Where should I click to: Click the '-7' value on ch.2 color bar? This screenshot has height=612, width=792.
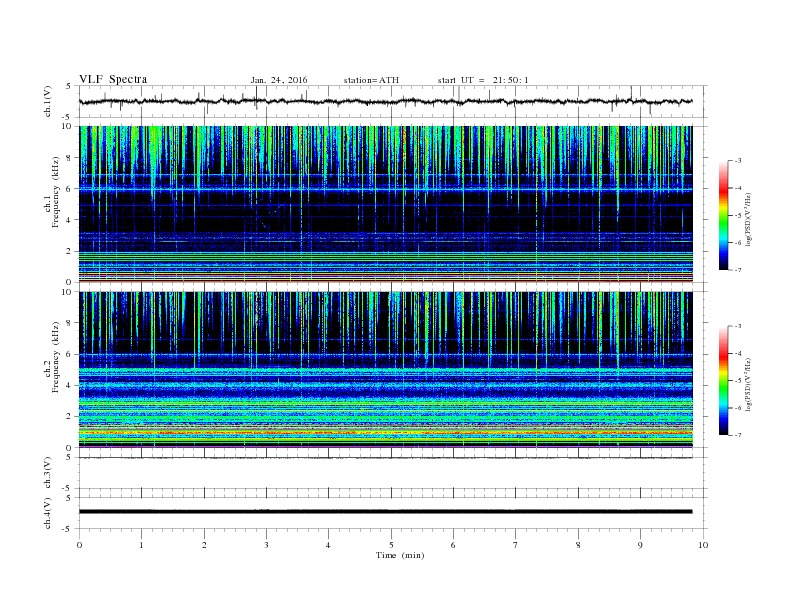click(x=738, y=435)
